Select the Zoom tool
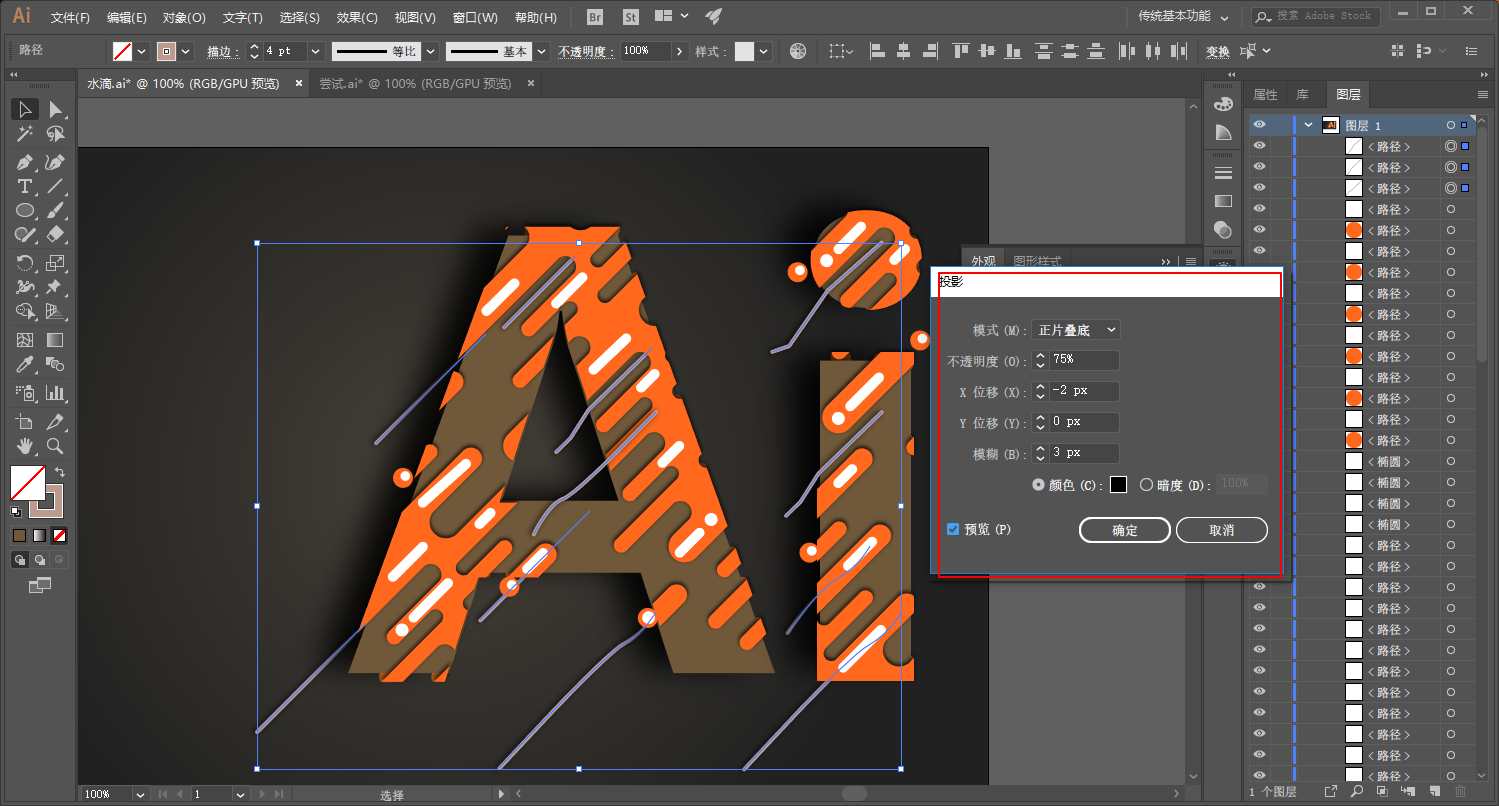The image size is (1499, 806). click(x=56, y=446)
